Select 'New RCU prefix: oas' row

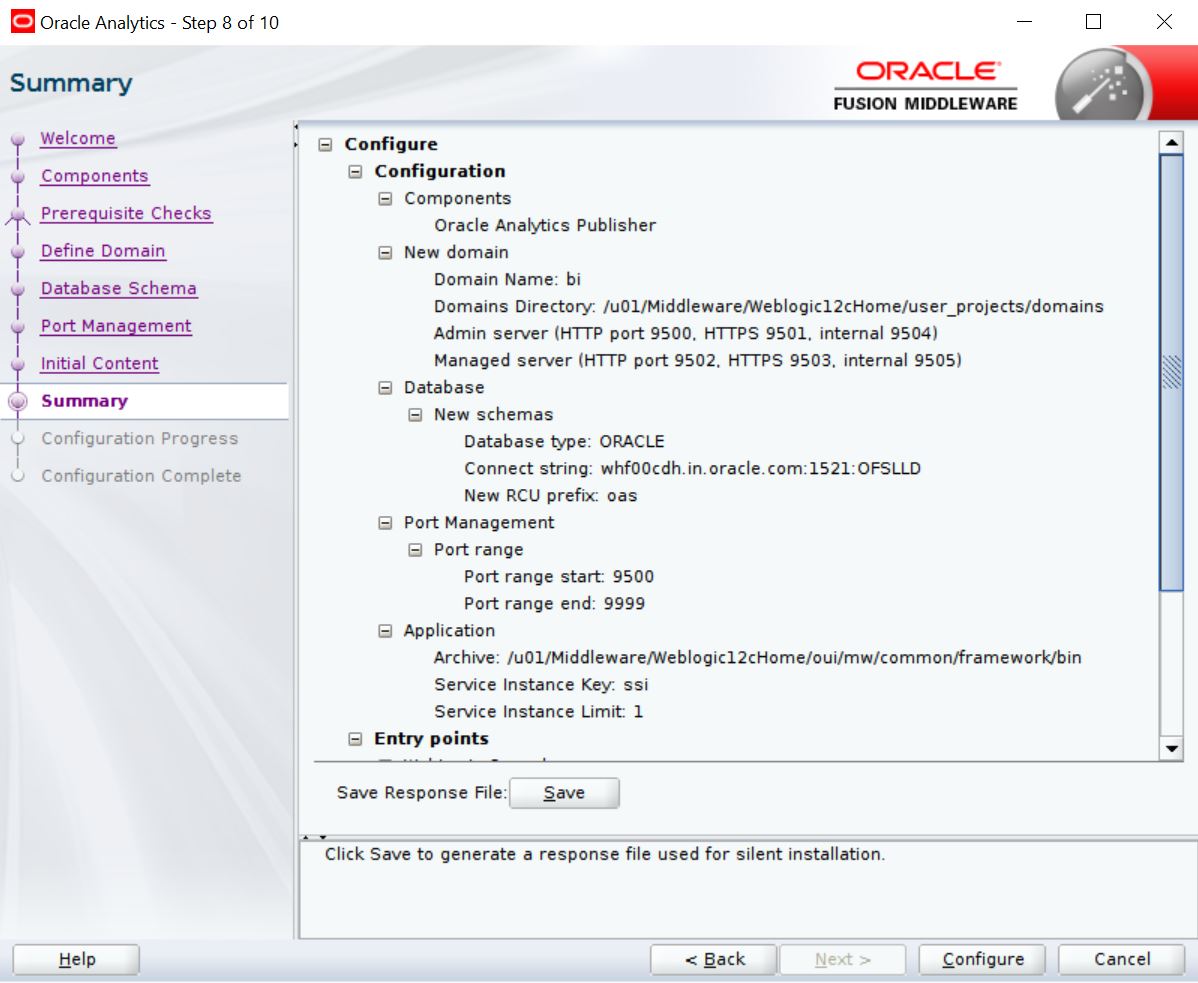[x=550, y=496]
